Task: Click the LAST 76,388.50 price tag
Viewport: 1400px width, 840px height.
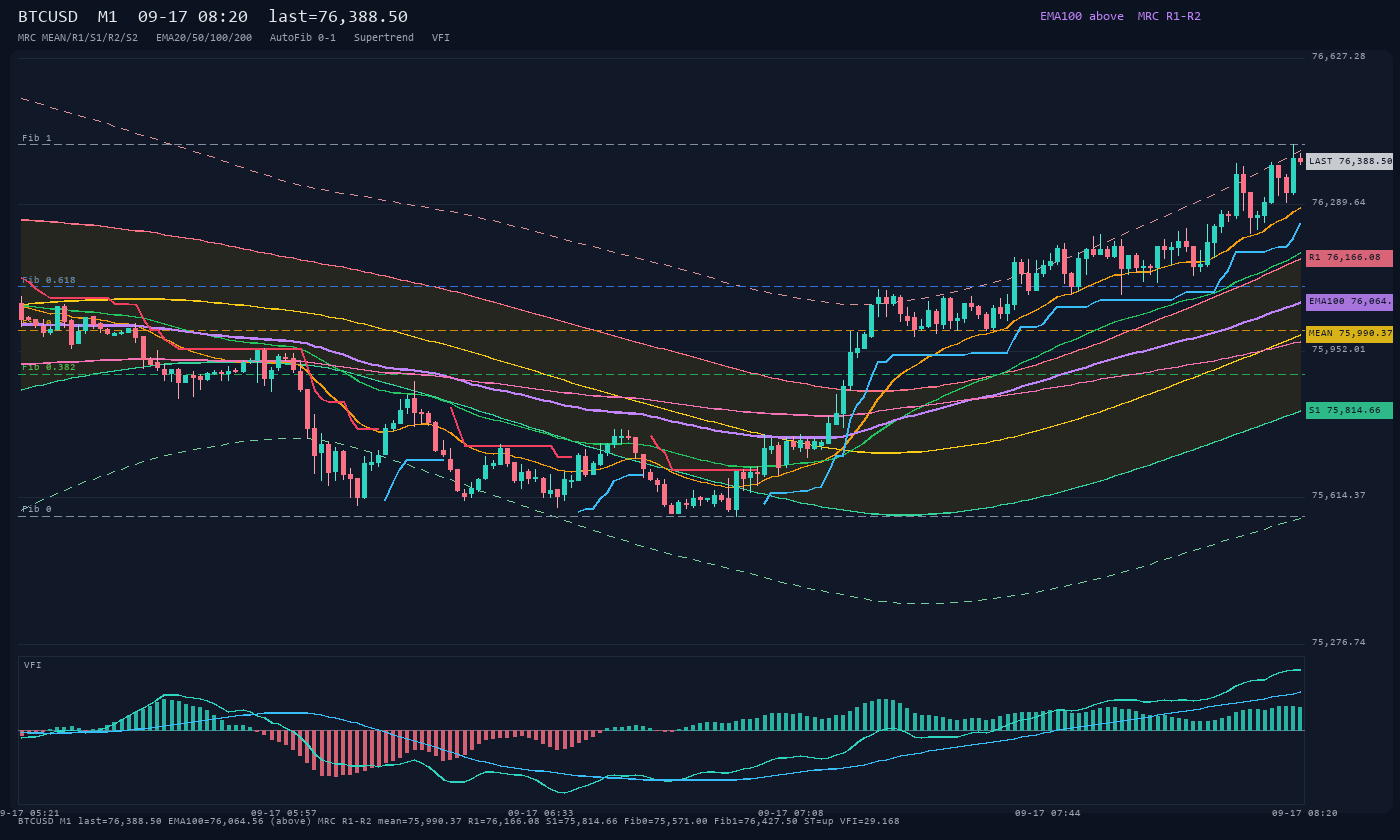Action: tap(1349, 161)
